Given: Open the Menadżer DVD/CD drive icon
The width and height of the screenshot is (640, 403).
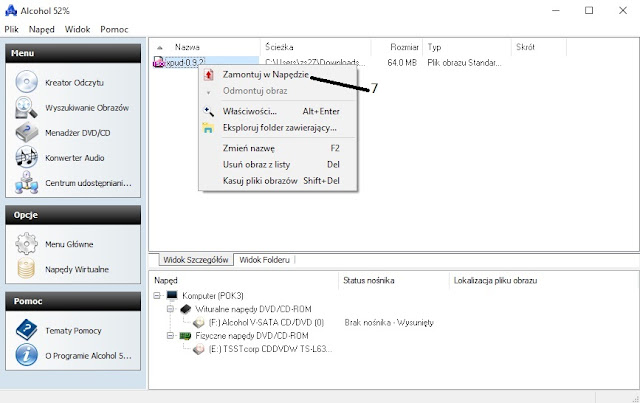Looking at the screenshot, I should 27,132.
